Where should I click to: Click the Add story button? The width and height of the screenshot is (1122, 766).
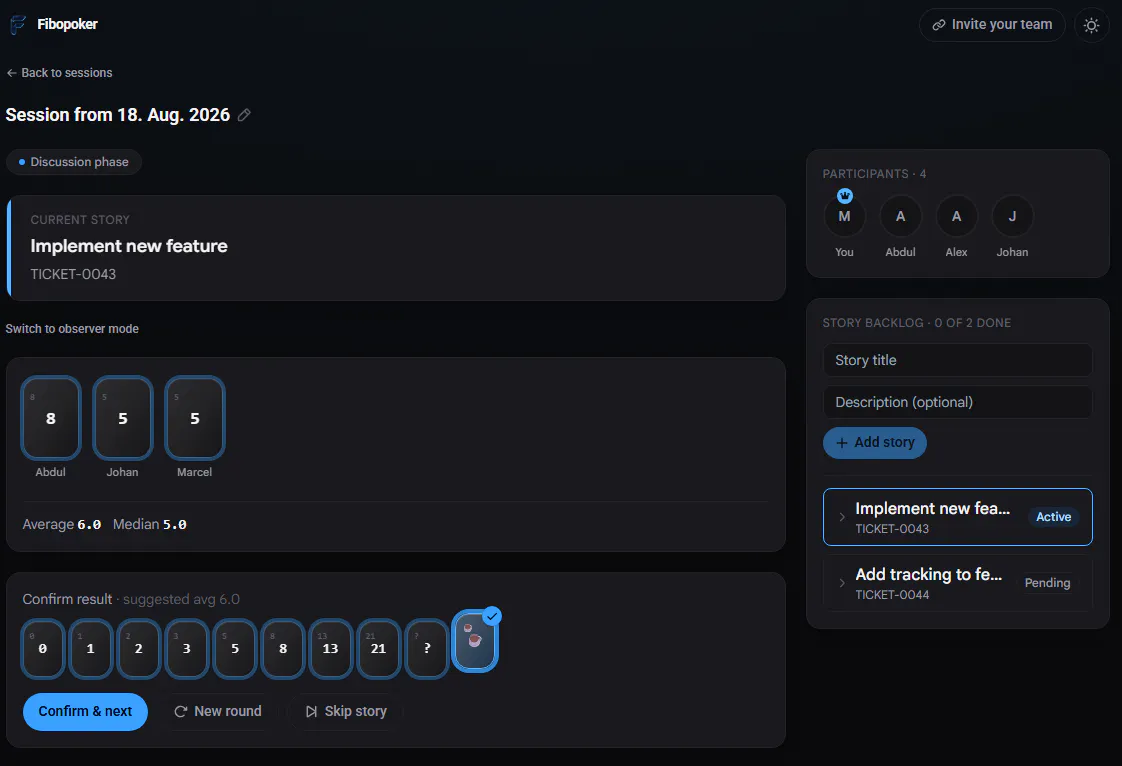pos(874,442)
